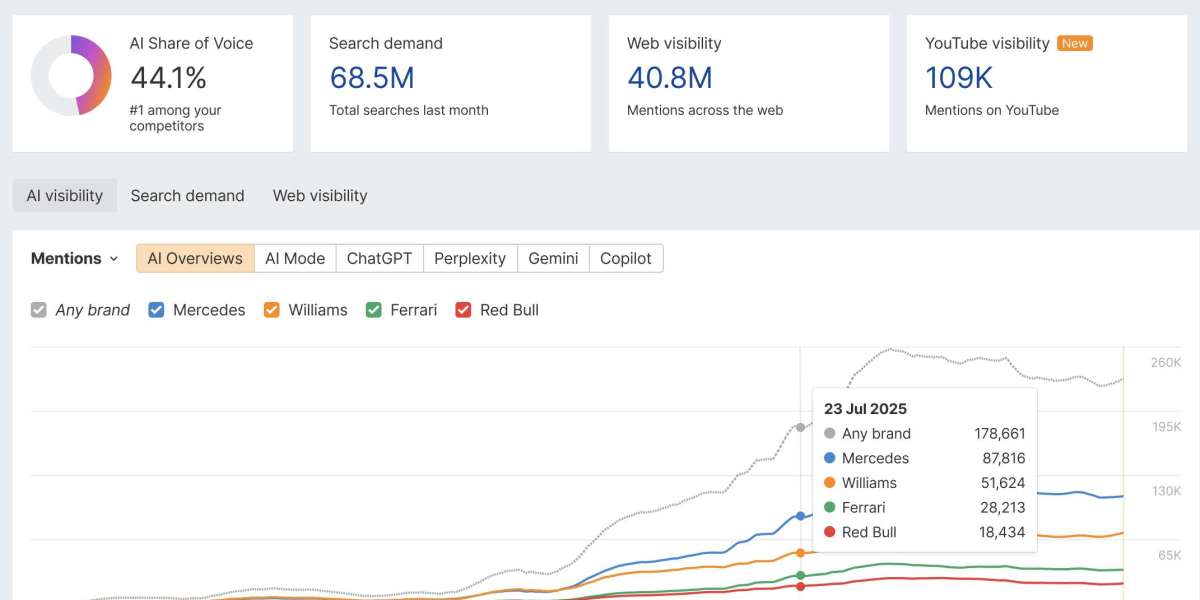The width and height of the screenshot is (1200, 600).
Task: Choose the Perplexity platform filter
Action: click(x=470, y=258)
